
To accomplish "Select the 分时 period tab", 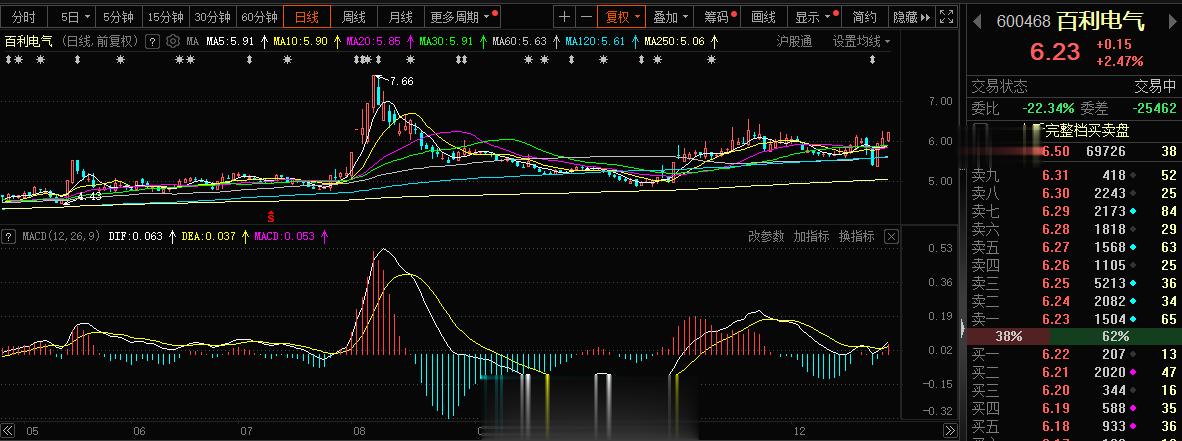I will pyautogui.click(x=23, y=17).
